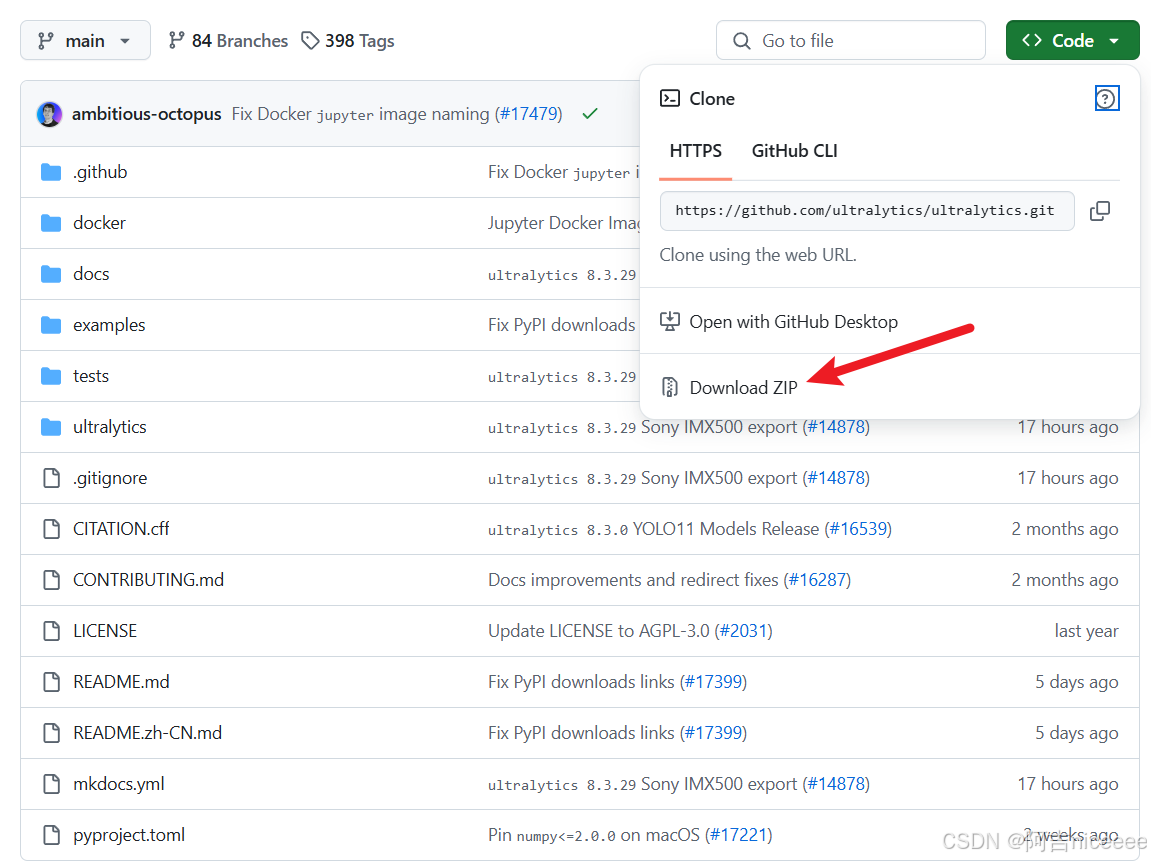Viewport: 1151px width, 861px height.
Task: Click the green commit status checkmark
Action: [589, 114]
